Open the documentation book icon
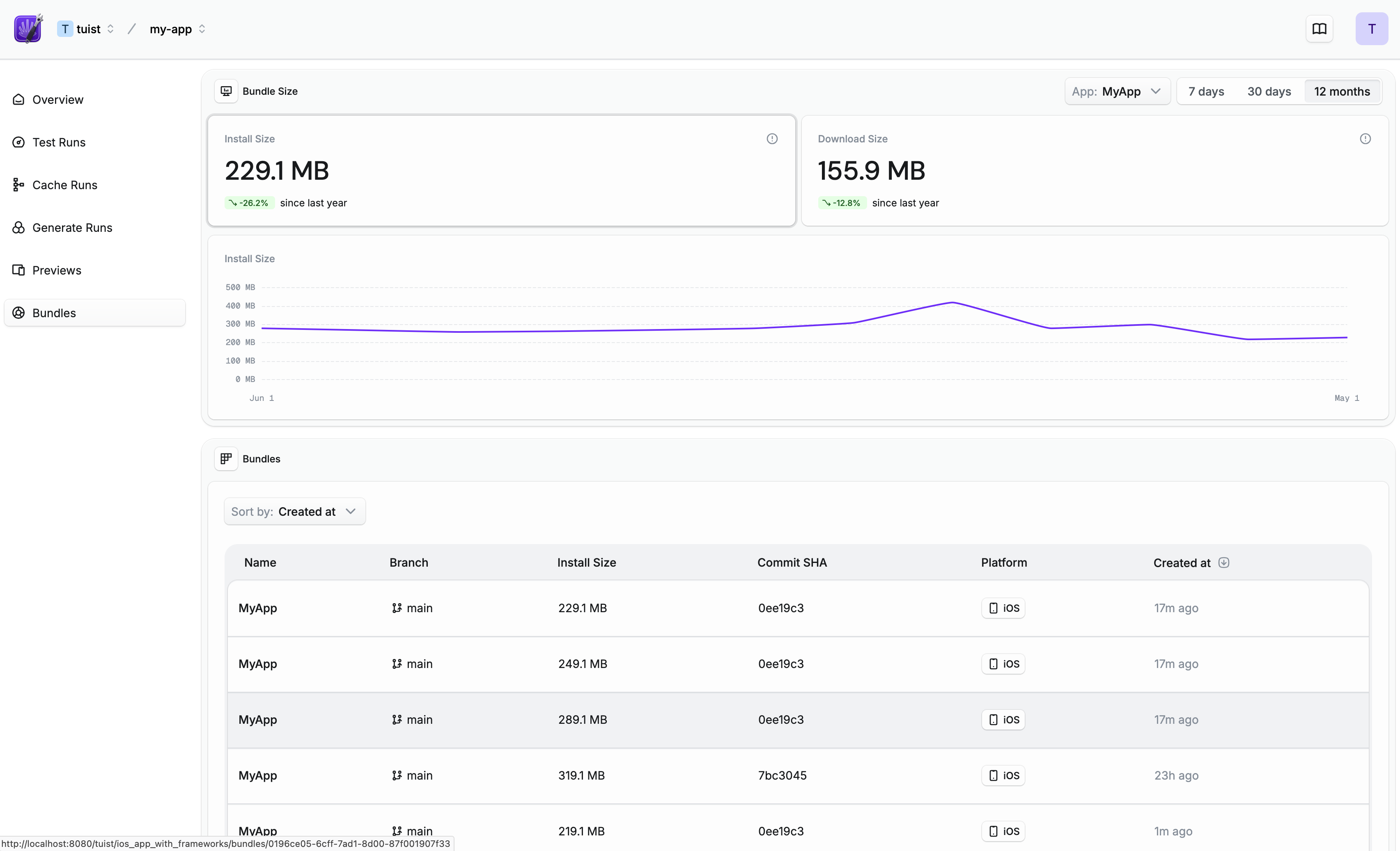Image resolution: width=1400 pixels, height=851 pixels. point(1319,29)
